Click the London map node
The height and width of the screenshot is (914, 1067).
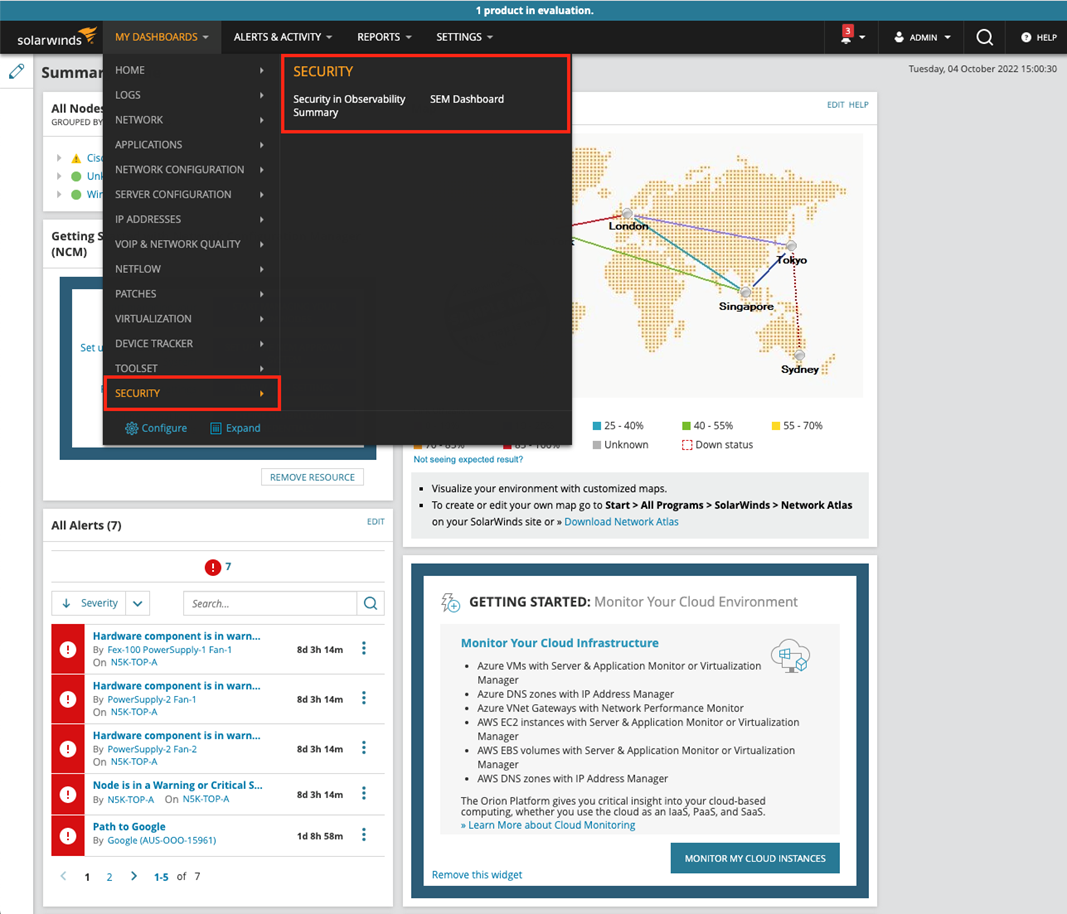[627, 214]
